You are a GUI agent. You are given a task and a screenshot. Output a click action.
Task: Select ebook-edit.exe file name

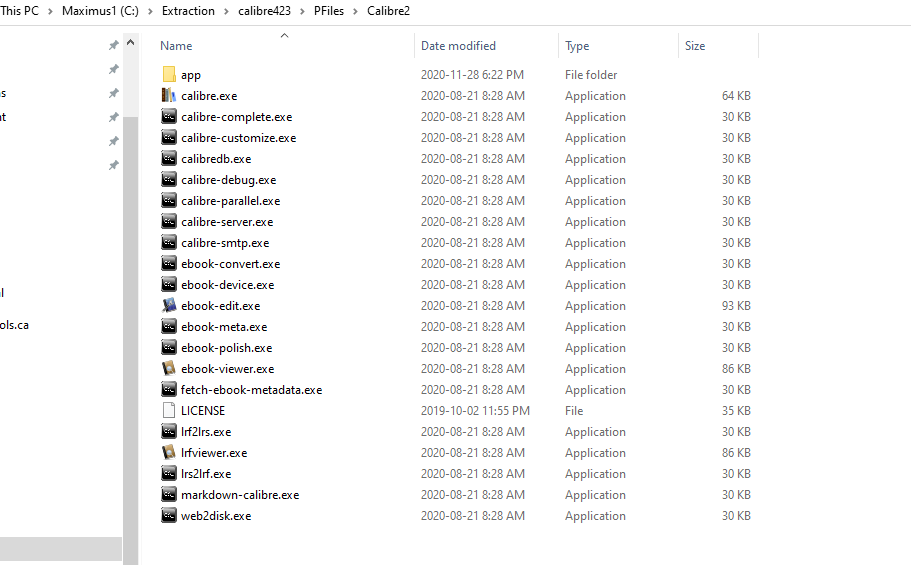tap(221, 305)
